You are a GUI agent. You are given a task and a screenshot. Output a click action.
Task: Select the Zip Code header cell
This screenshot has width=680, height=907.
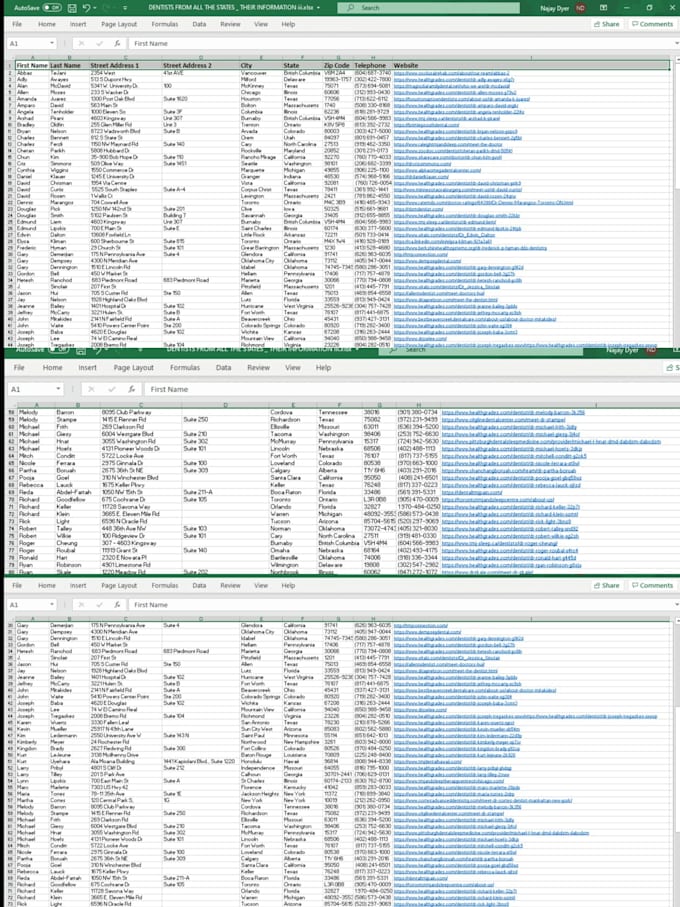pyautogui.click(x=338, y=65)
